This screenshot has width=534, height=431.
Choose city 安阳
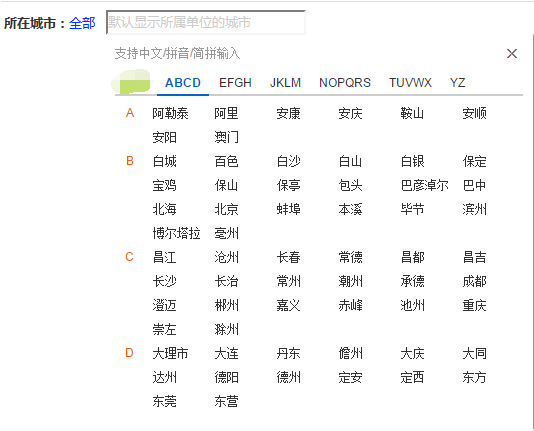[164, 138]
